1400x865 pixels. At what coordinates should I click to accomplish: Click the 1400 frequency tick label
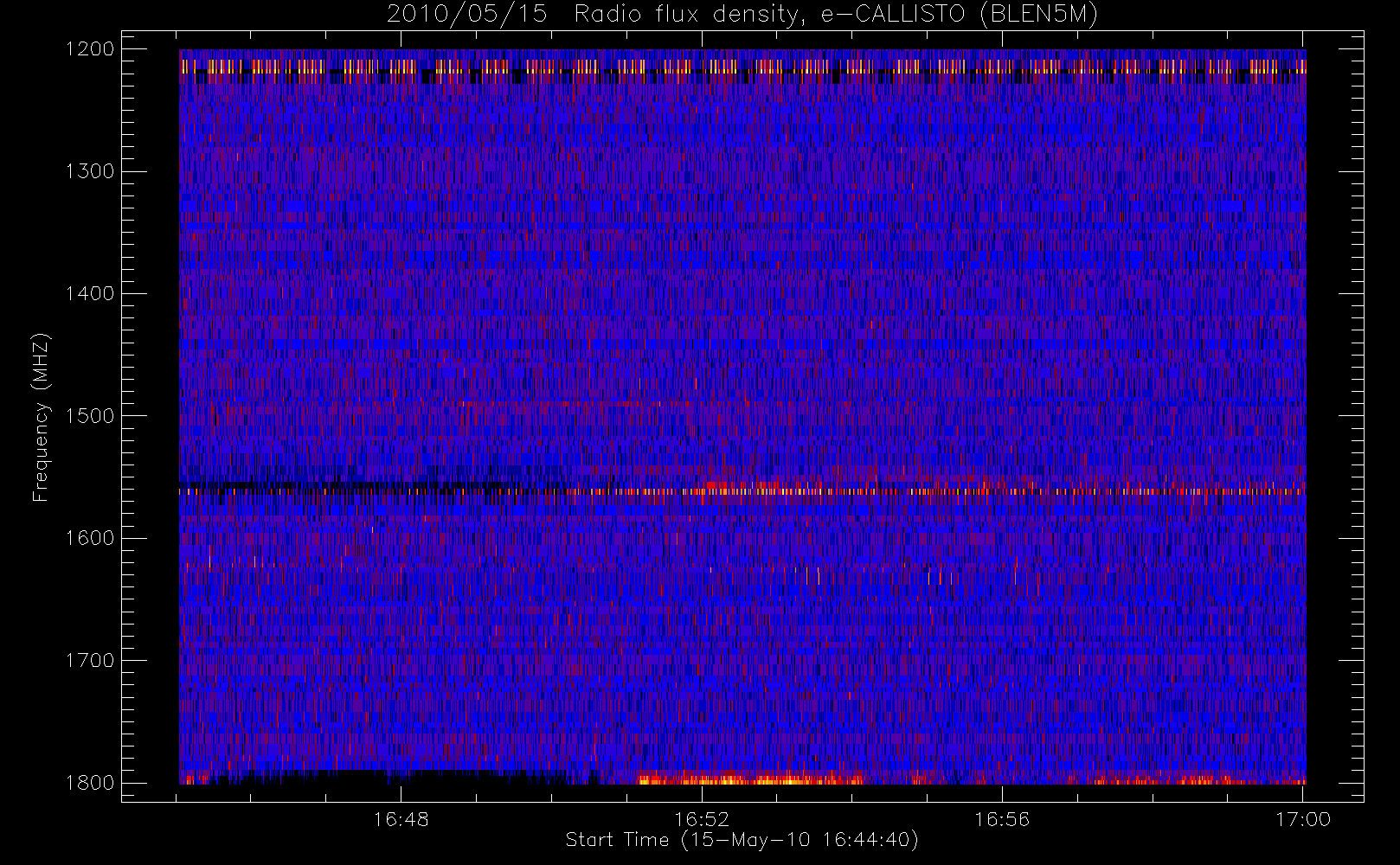pos(90,294)
